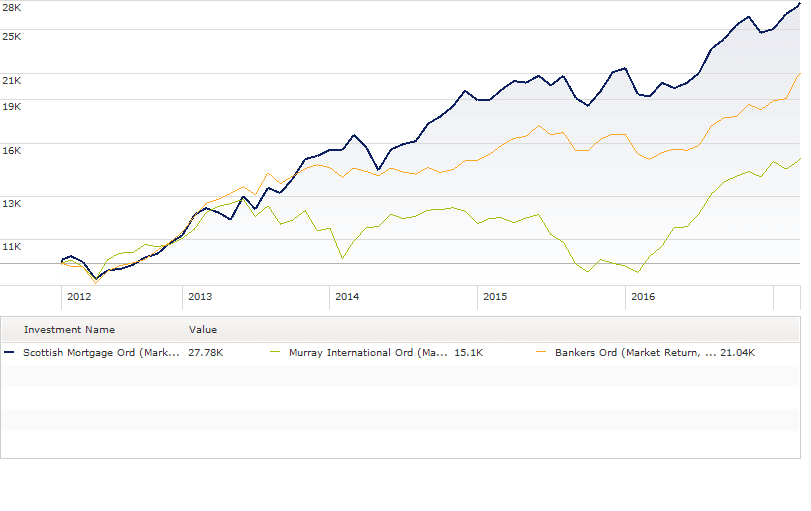Click the 28K label on the vertical axis

click(12, 7)
